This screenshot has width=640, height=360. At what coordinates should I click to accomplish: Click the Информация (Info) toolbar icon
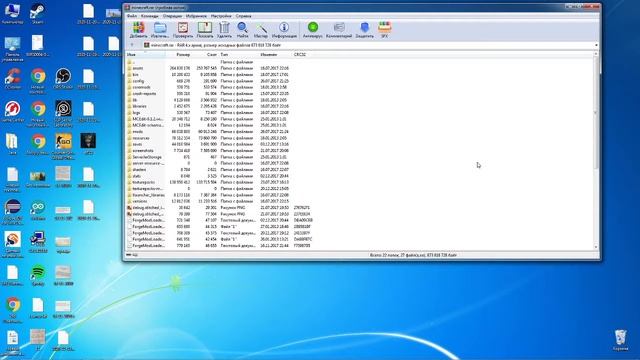tap(284, 30)
